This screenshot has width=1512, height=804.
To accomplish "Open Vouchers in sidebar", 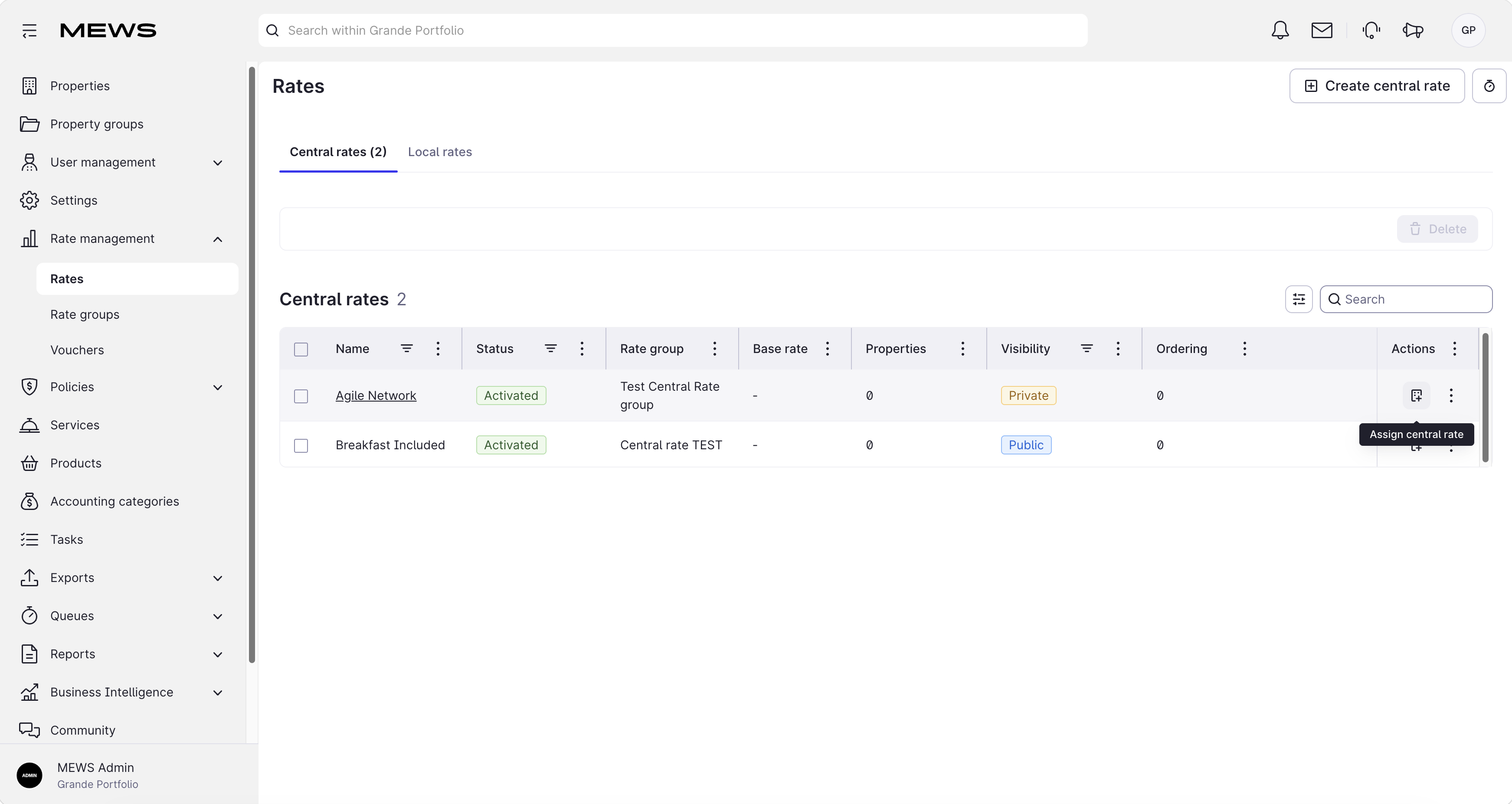I will point(77,350).
